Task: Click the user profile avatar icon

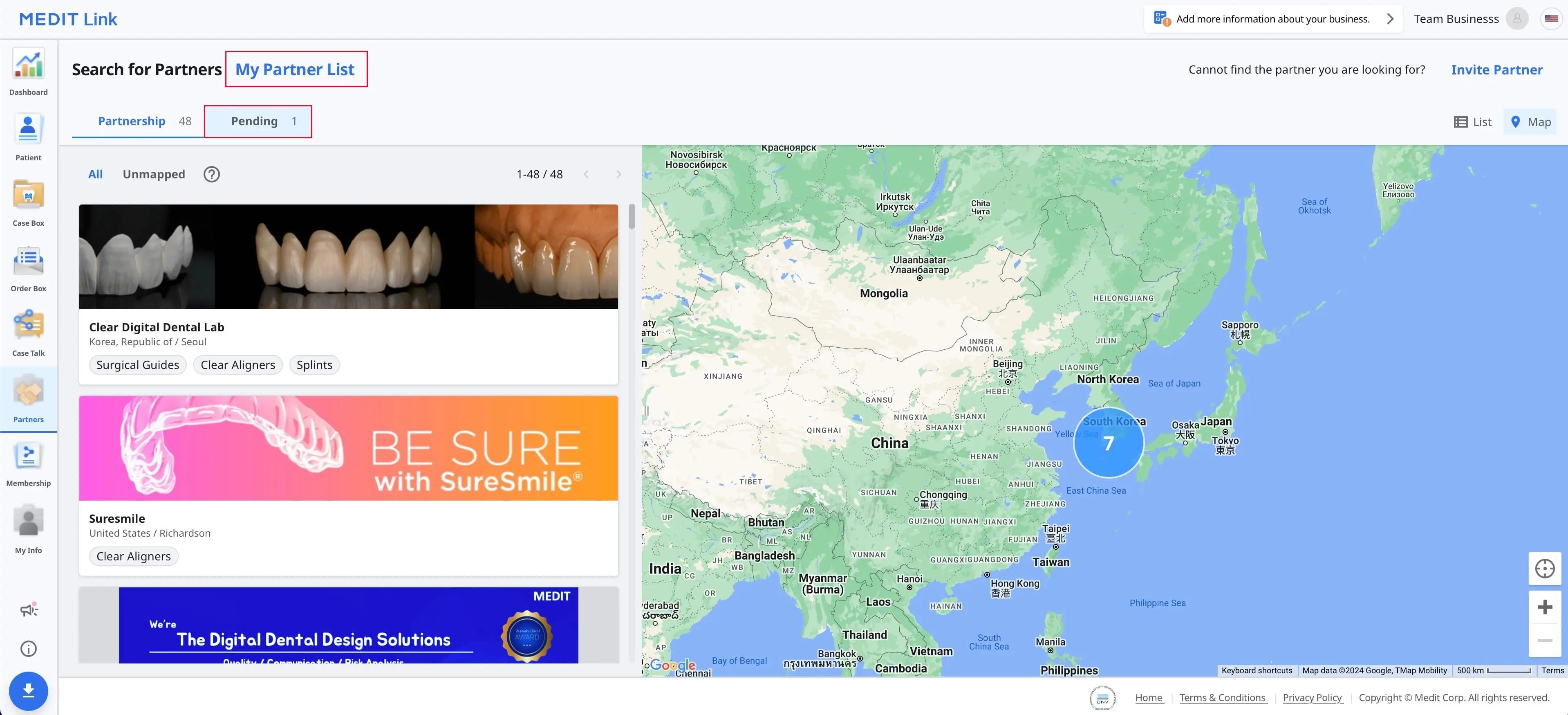Action: pyautogui.click(x=1517, y=19)
